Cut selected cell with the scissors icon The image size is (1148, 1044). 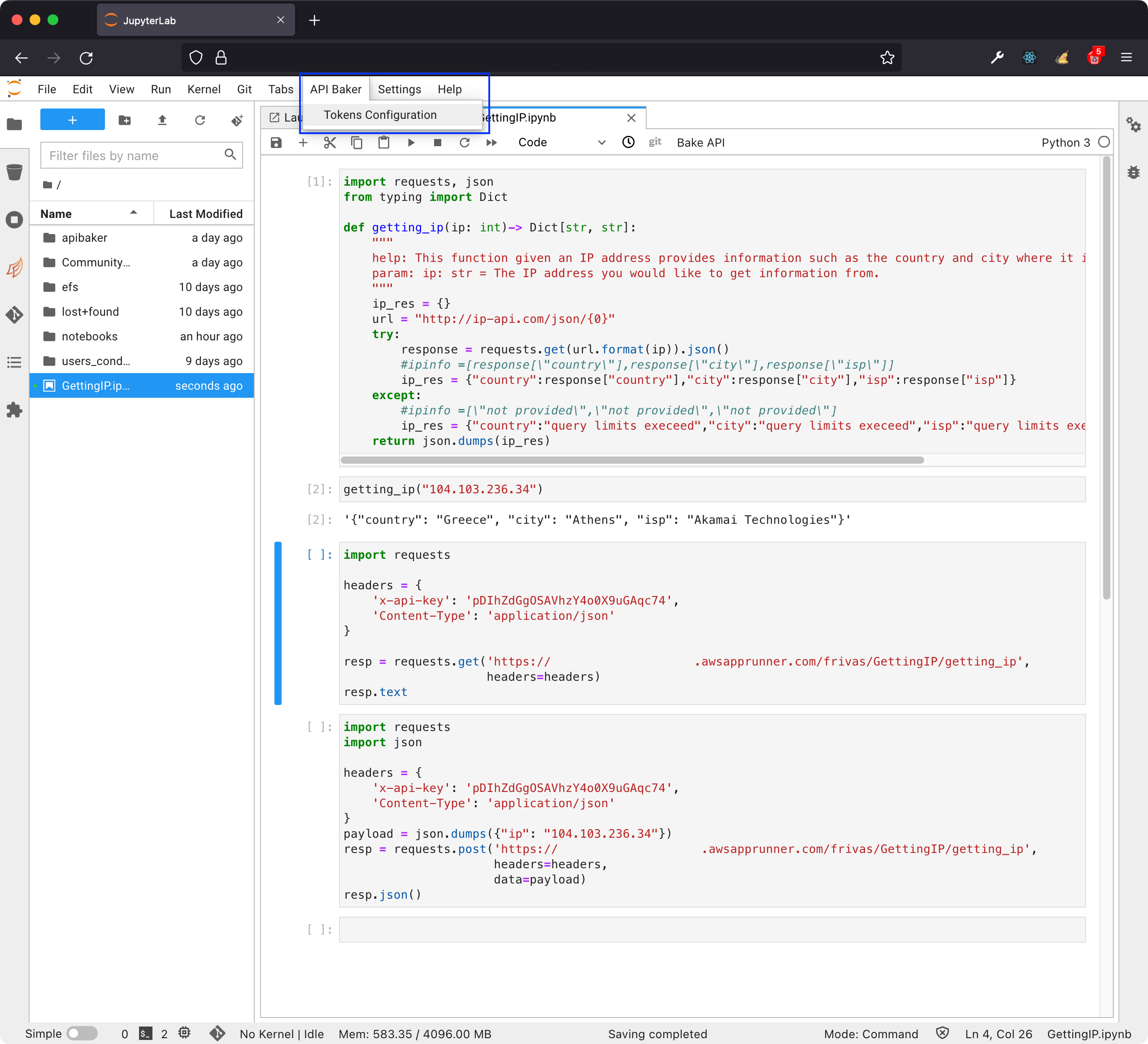click(x=330, y=143)
